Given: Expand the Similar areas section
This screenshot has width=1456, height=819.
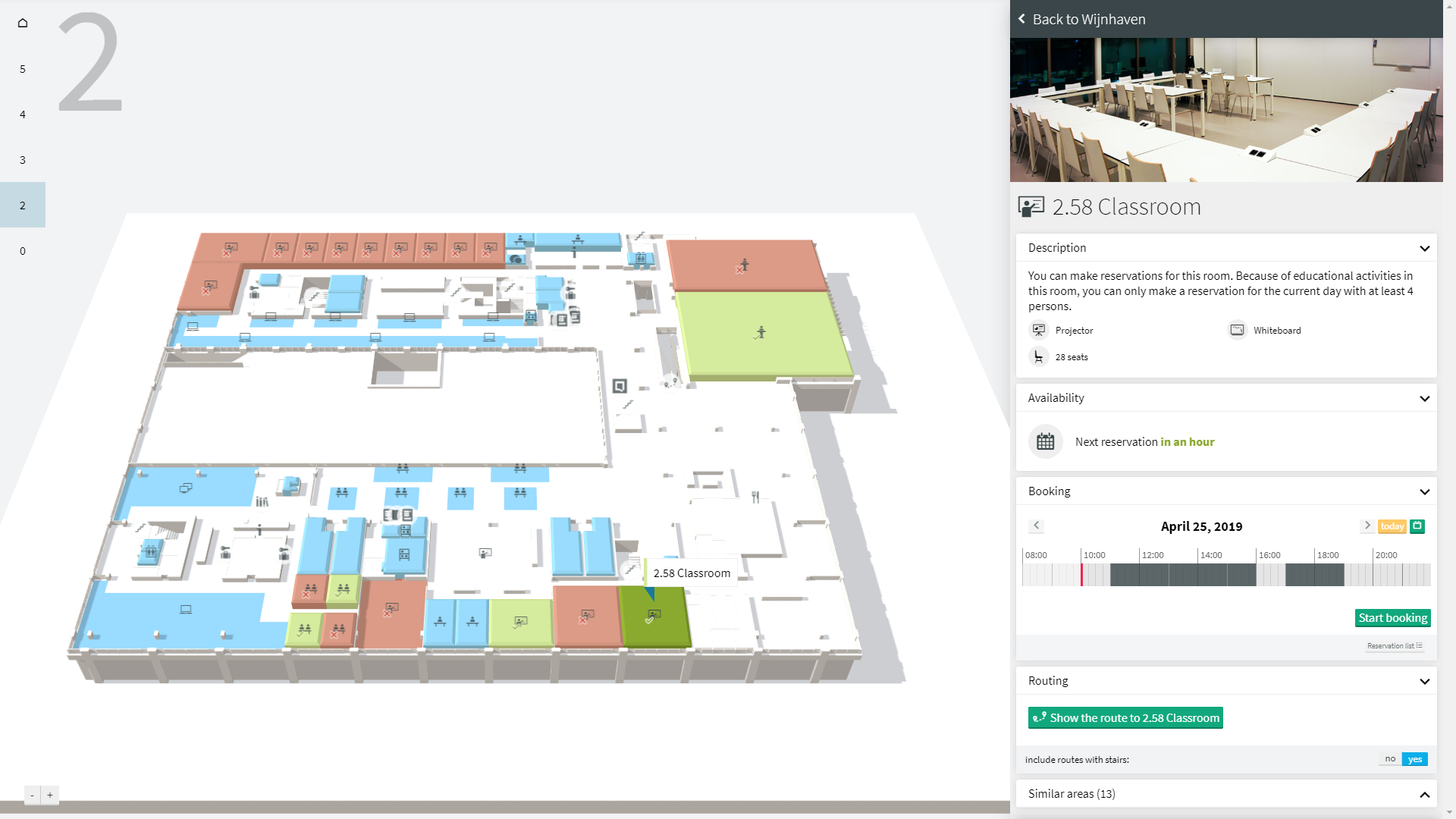Looking at the screenshot, I should [1424, 794].
